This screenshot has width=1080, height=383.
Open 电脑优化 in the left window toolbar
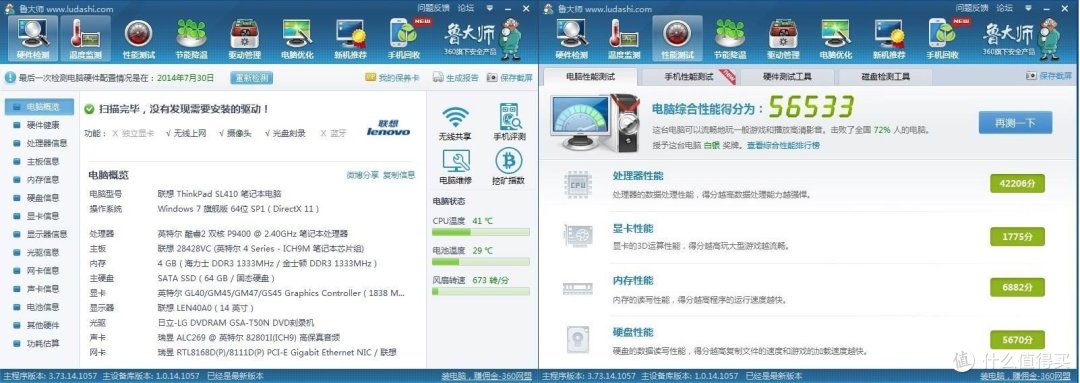pos(298,39)
